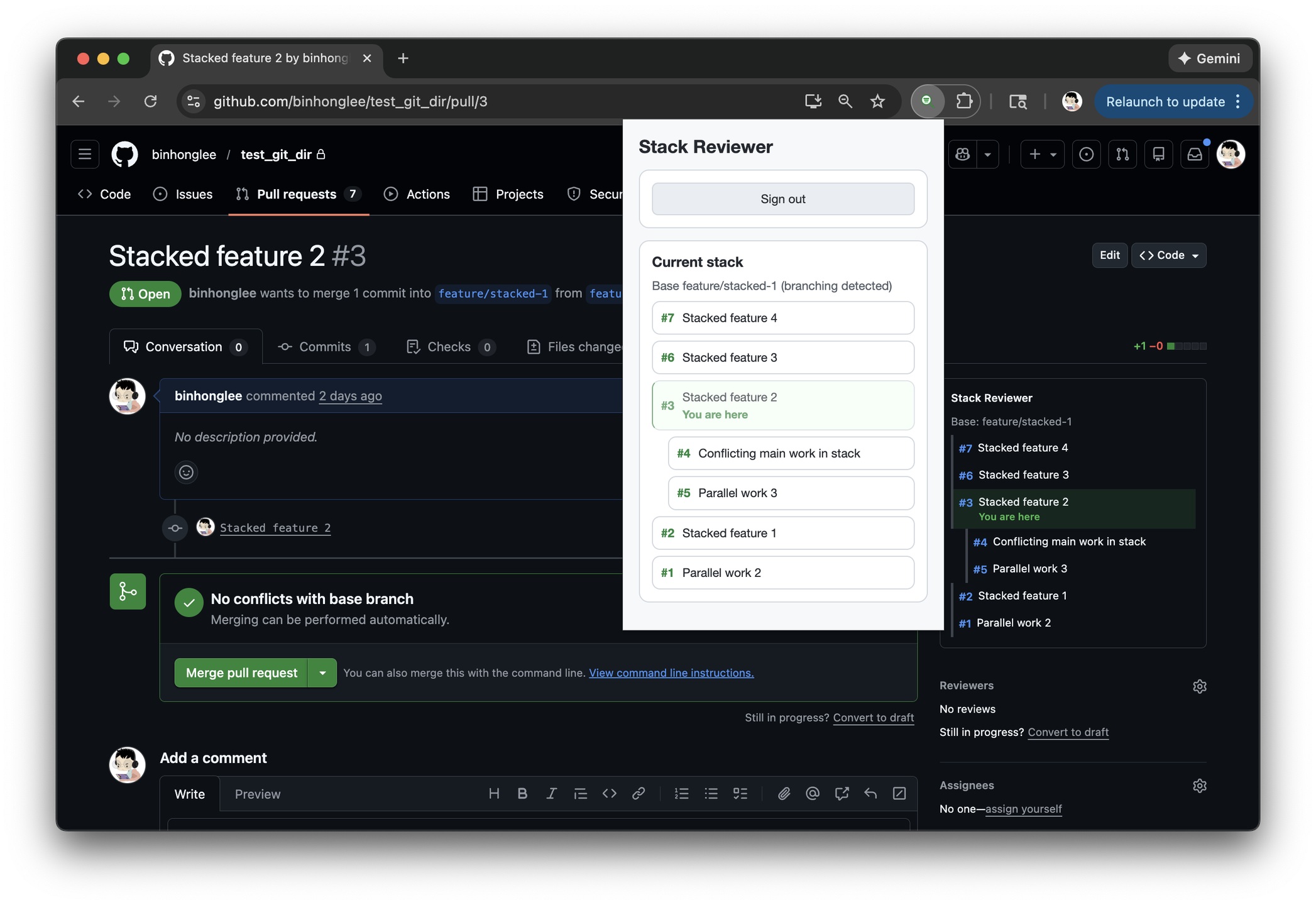Image resolution: width=1316 pixels, height=905 pixels.
Task: Apply bold formatting in the comment toolbar
Action: point(522,793)
